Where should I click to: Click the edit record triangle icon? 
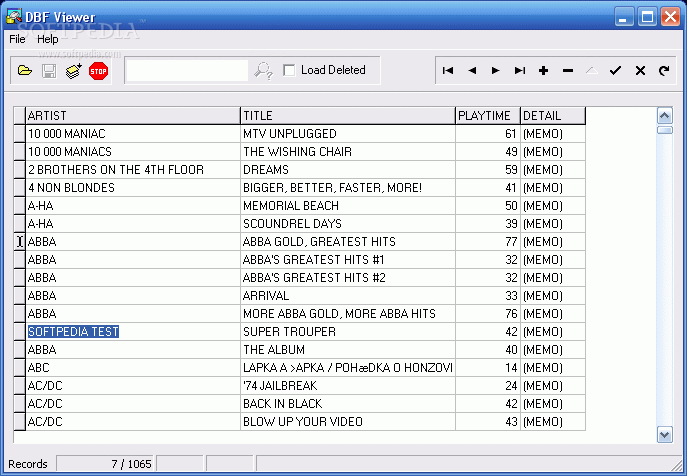click(591, 70)
